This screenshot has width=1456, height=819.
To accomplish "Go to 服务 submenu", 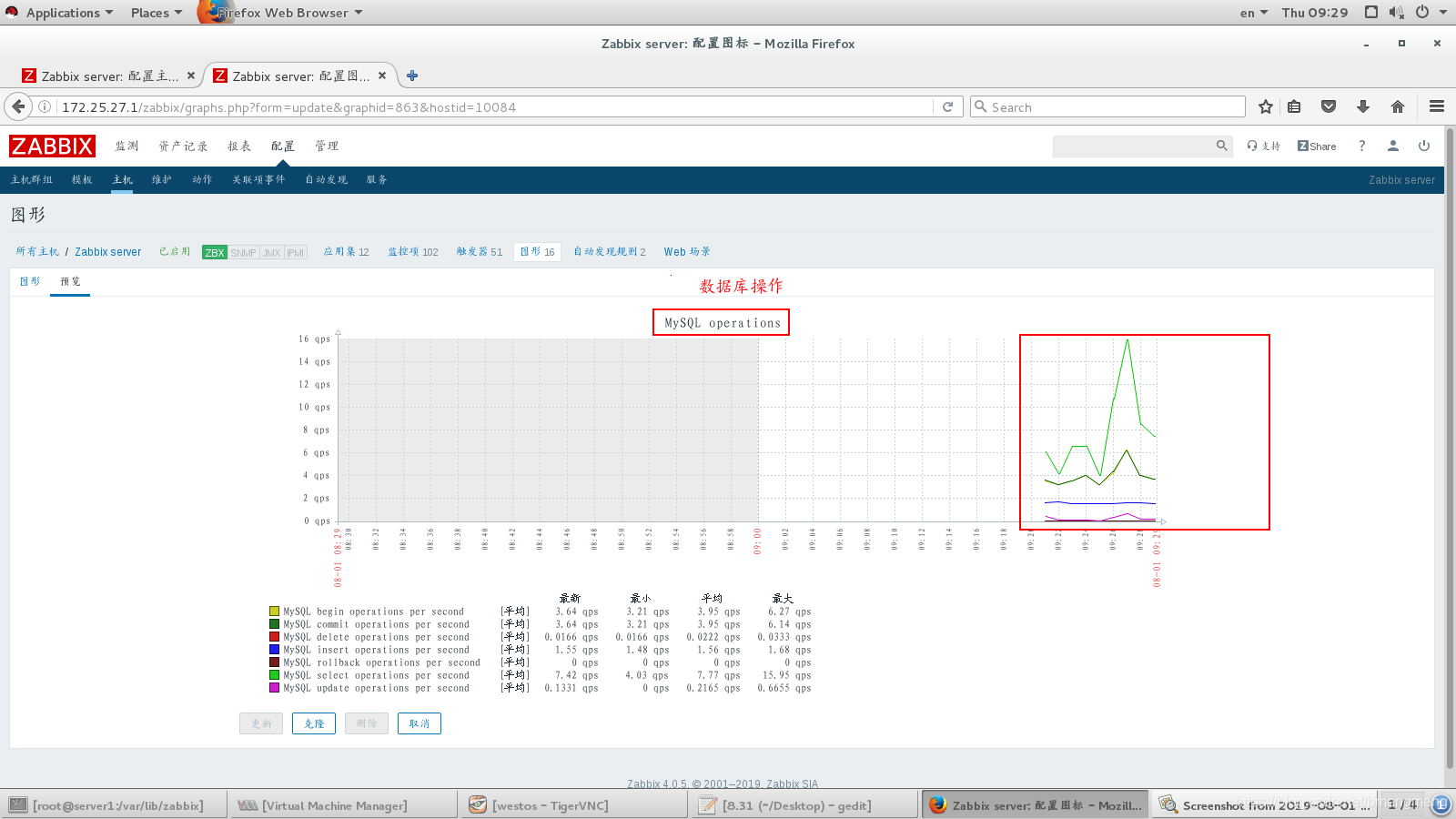I will click(x=377, y=179).
